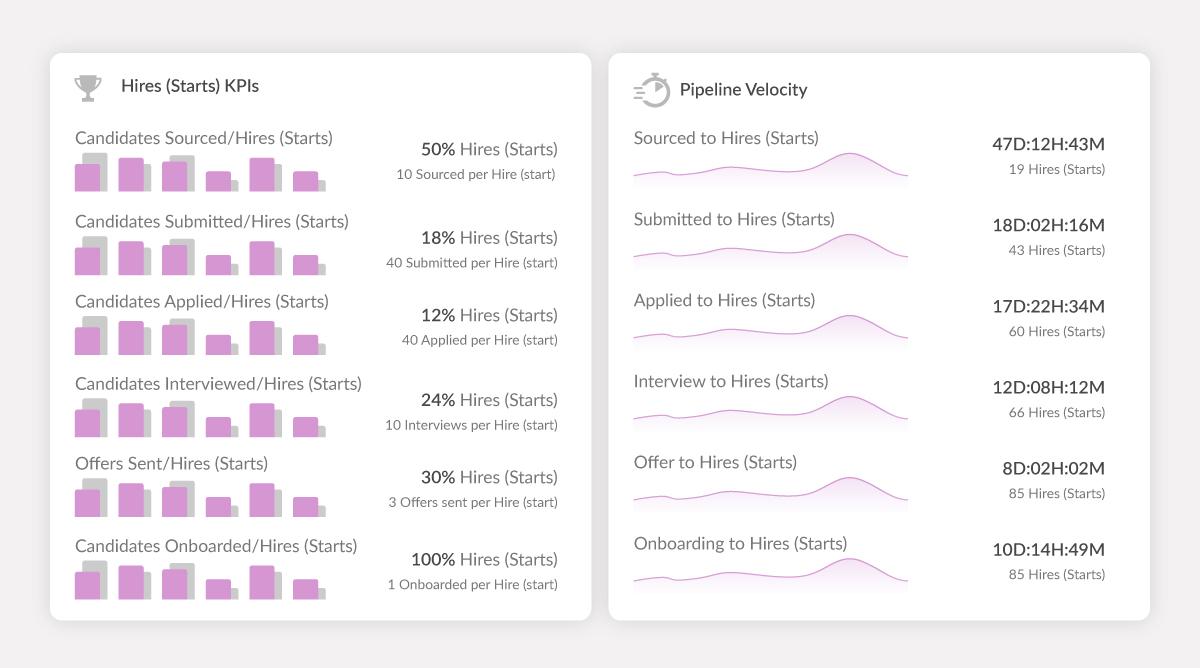1200x668 pixels.
Task: Open the Hires (Starts) KPIs title
Action: tap(190, 86)
